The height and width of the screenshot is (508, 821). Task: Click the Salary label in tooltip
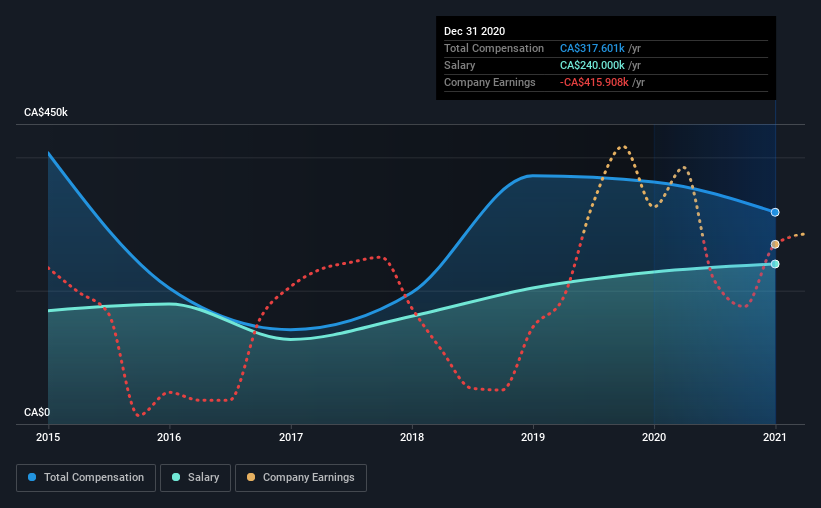460,65
